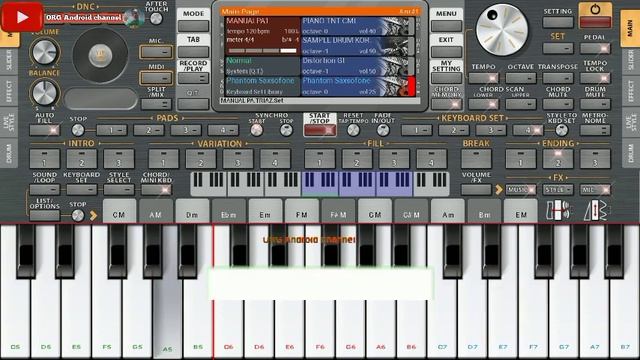
Task: Toggle the FX Style button
Action: [558, 190]
